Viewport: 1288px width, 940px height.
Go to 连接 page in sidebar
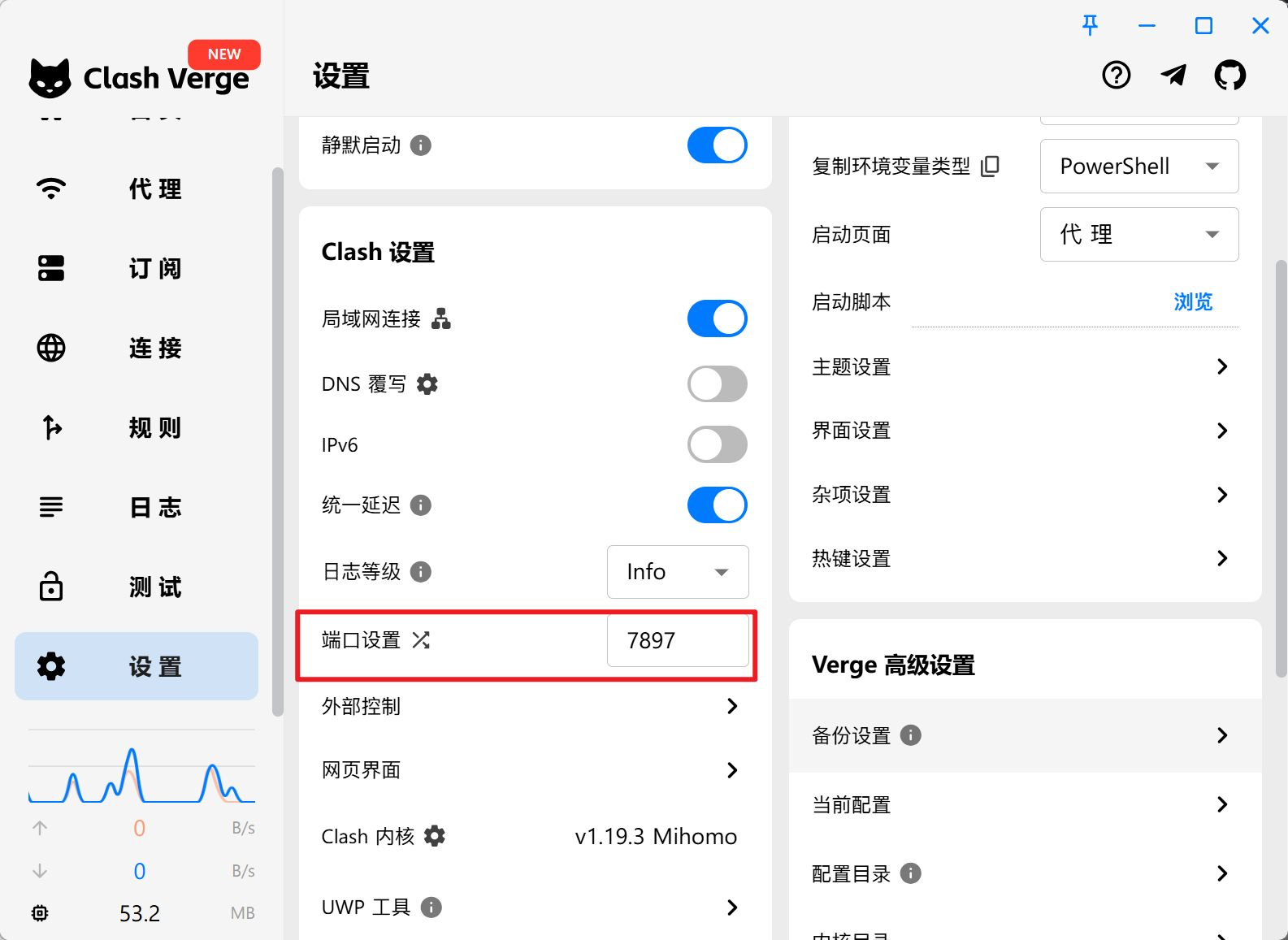(x=137, y=348)
